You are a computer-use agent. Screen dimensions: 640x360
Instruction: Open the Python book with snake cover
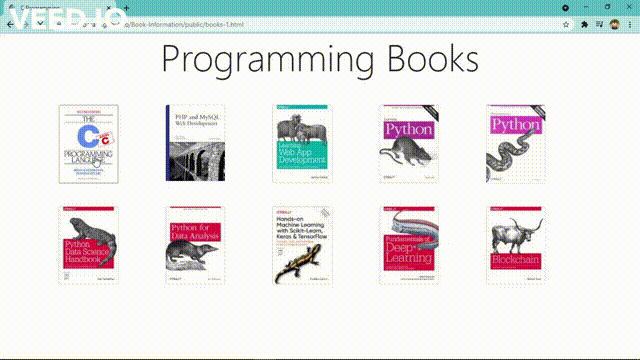(x=516, y=144)
